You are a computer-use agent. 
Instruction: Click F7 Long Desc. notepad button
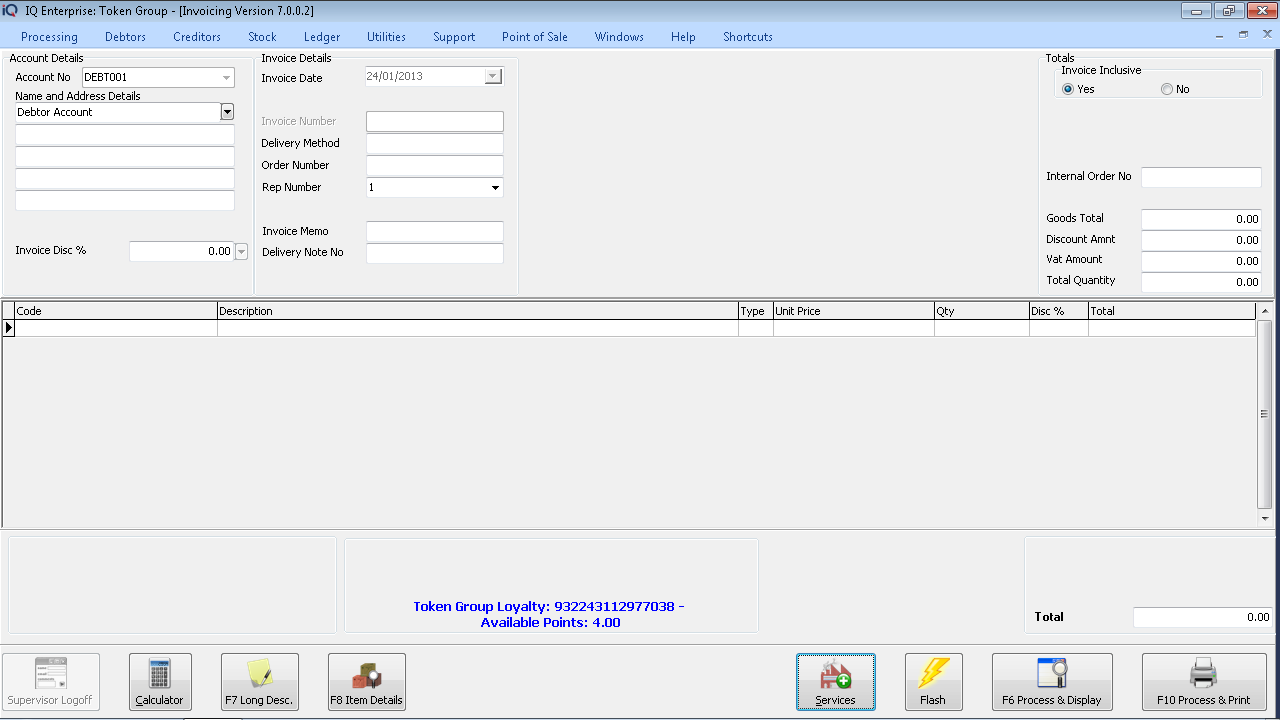(x=259, y=682)
